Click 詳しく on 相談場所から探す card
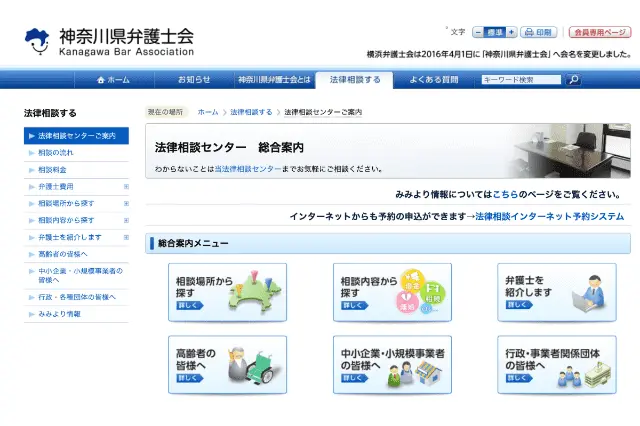This screenshot has width=640, height=426. pyautogui.click(x=189, y=305)
